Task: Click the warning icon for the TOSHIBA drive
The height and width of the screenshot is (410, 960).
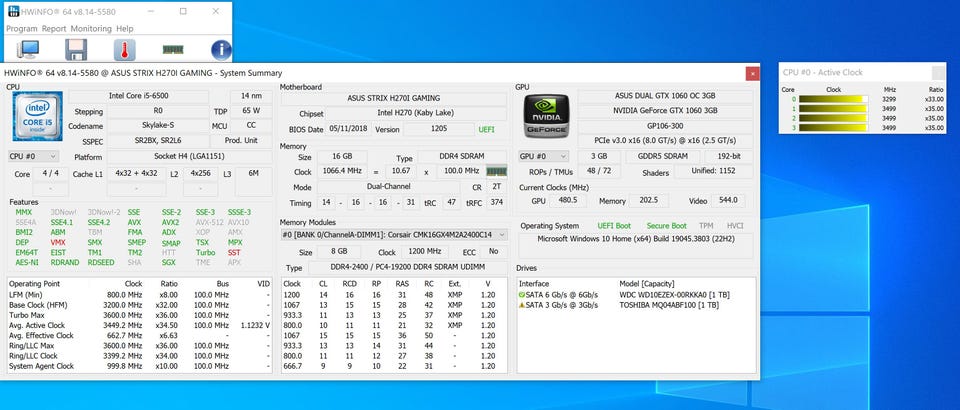Action: tap(522, 304)
